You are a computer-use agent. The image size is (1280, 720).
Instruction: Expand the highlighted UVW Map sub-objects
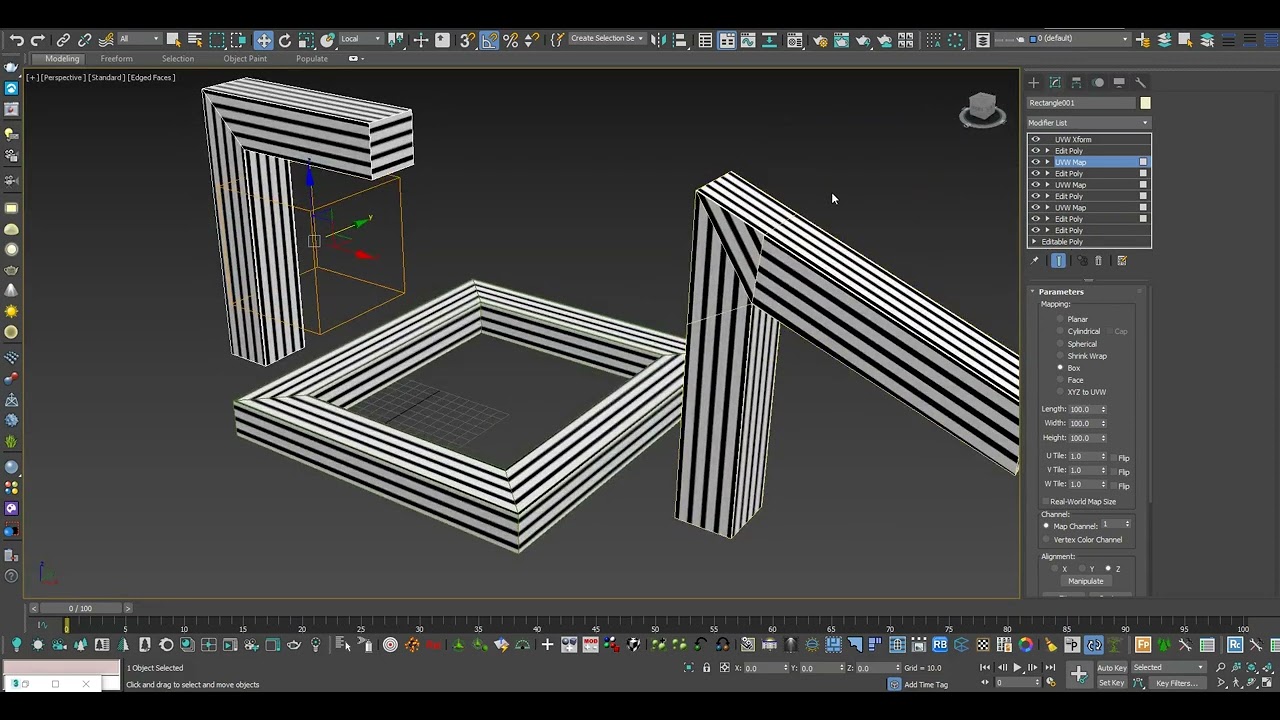(1047, 162)
